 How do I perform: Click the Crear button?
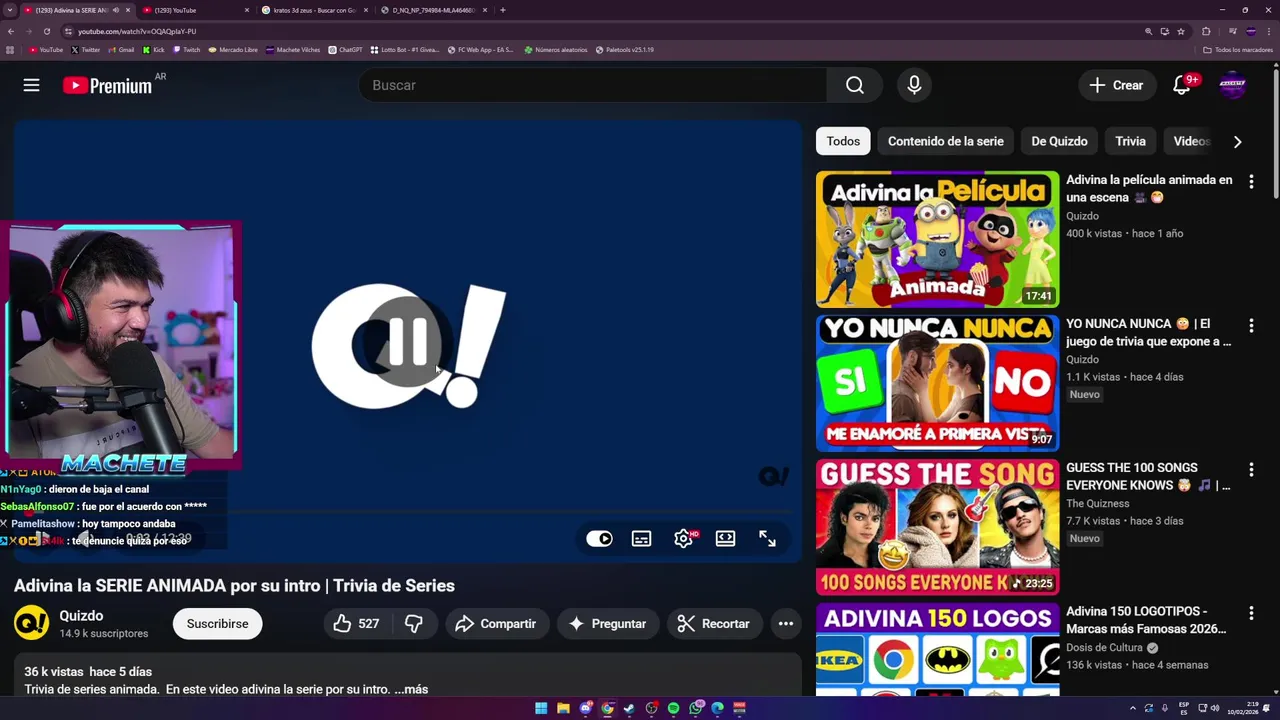[1117, 85]
